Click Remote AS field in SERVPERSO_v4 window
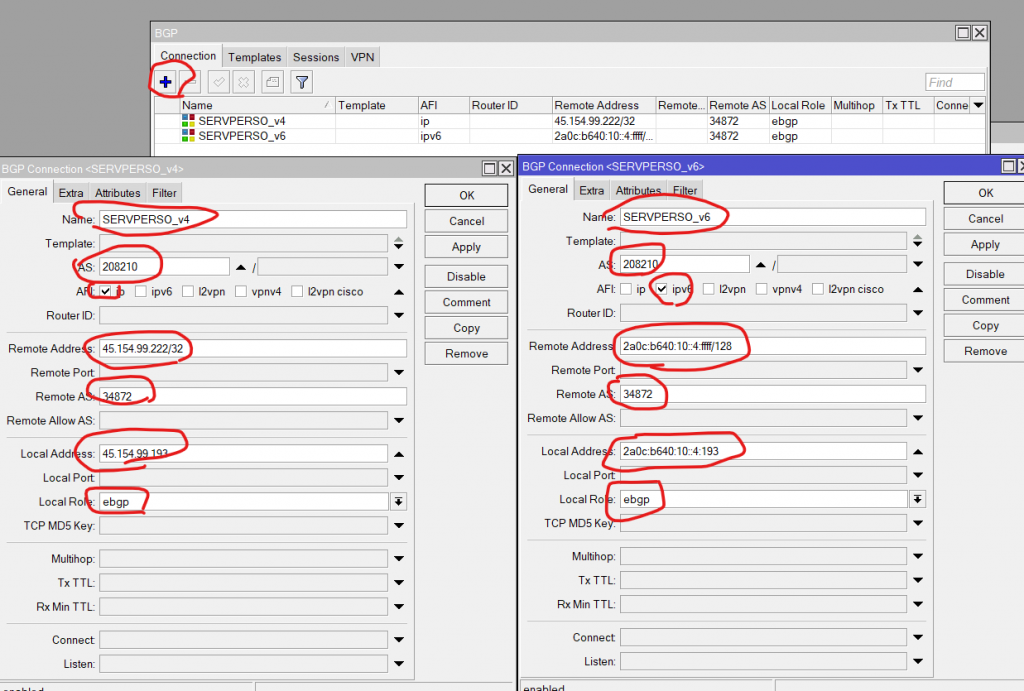The height and width of the screenshot is (691, 1024). (253, 396)
